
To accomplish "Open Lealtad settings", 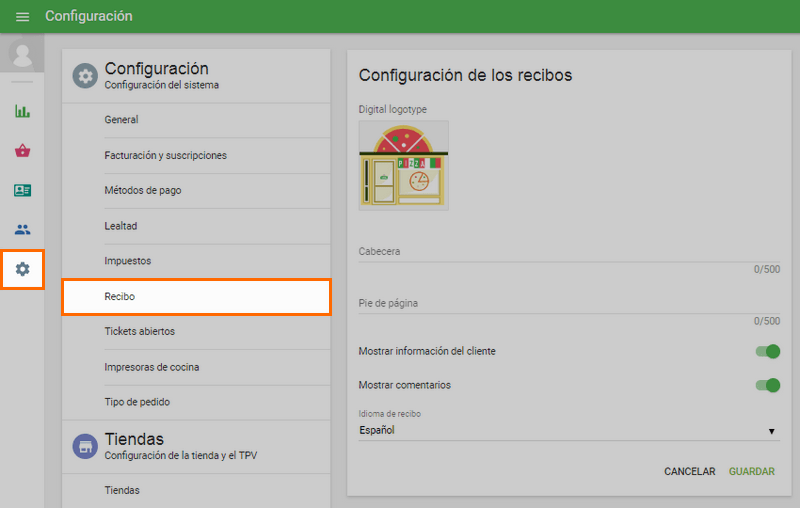I will (196, 226).
